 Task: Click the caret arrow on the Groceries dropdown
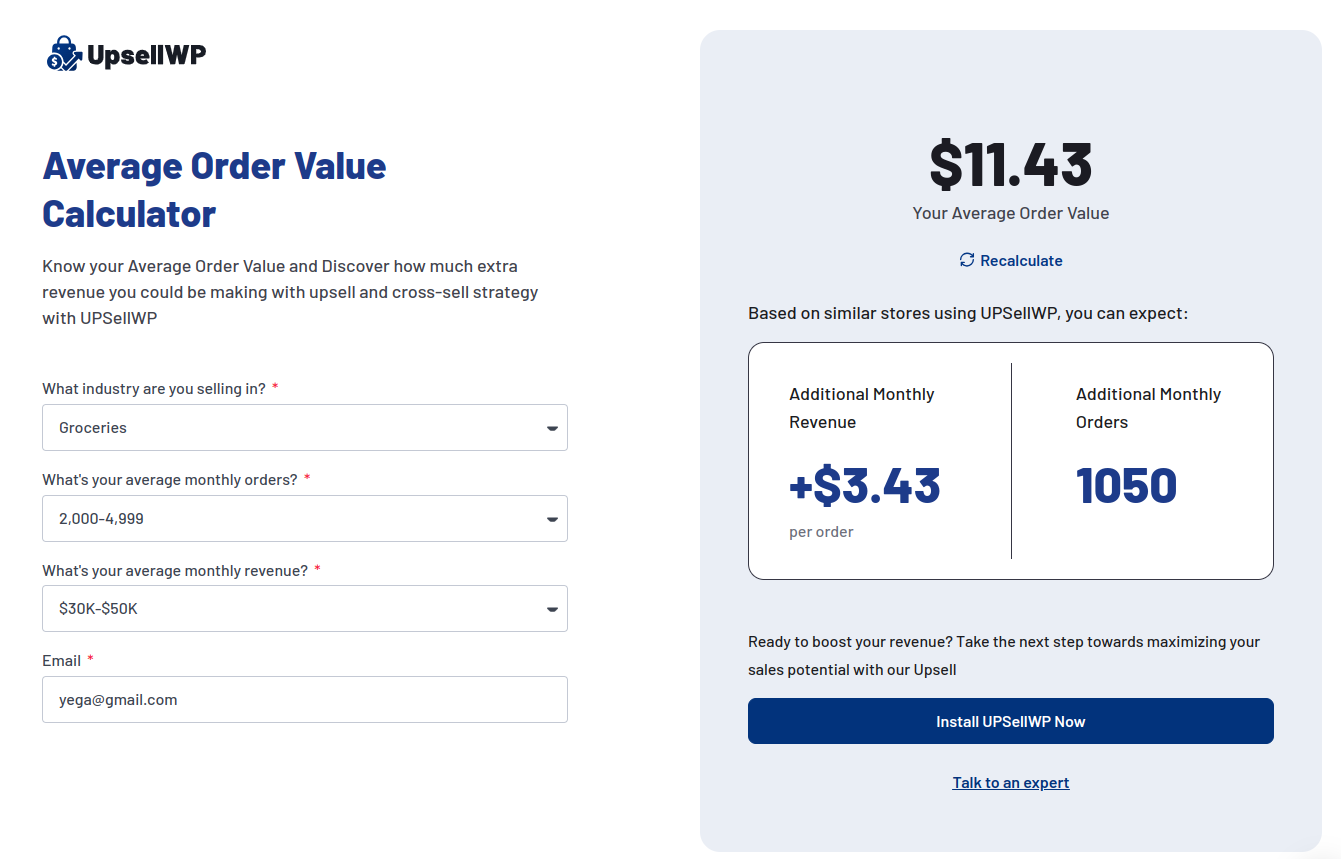(552, 428)
